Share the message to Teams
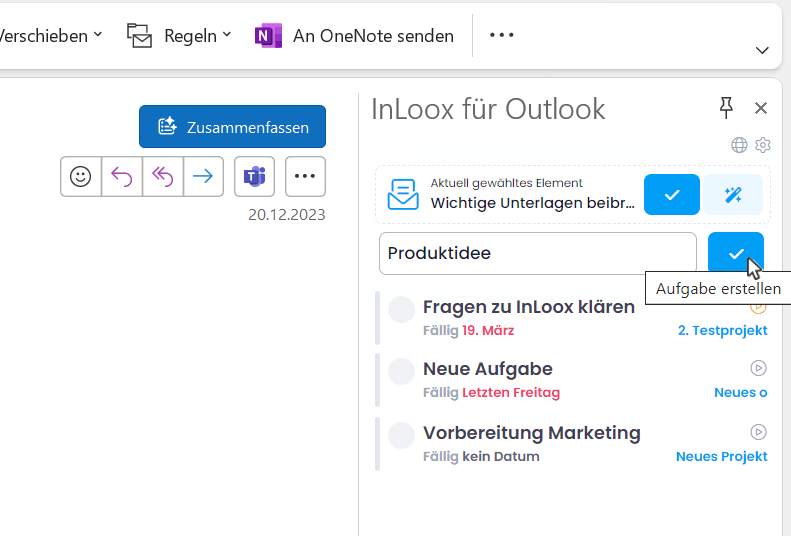 coord(254,176)
